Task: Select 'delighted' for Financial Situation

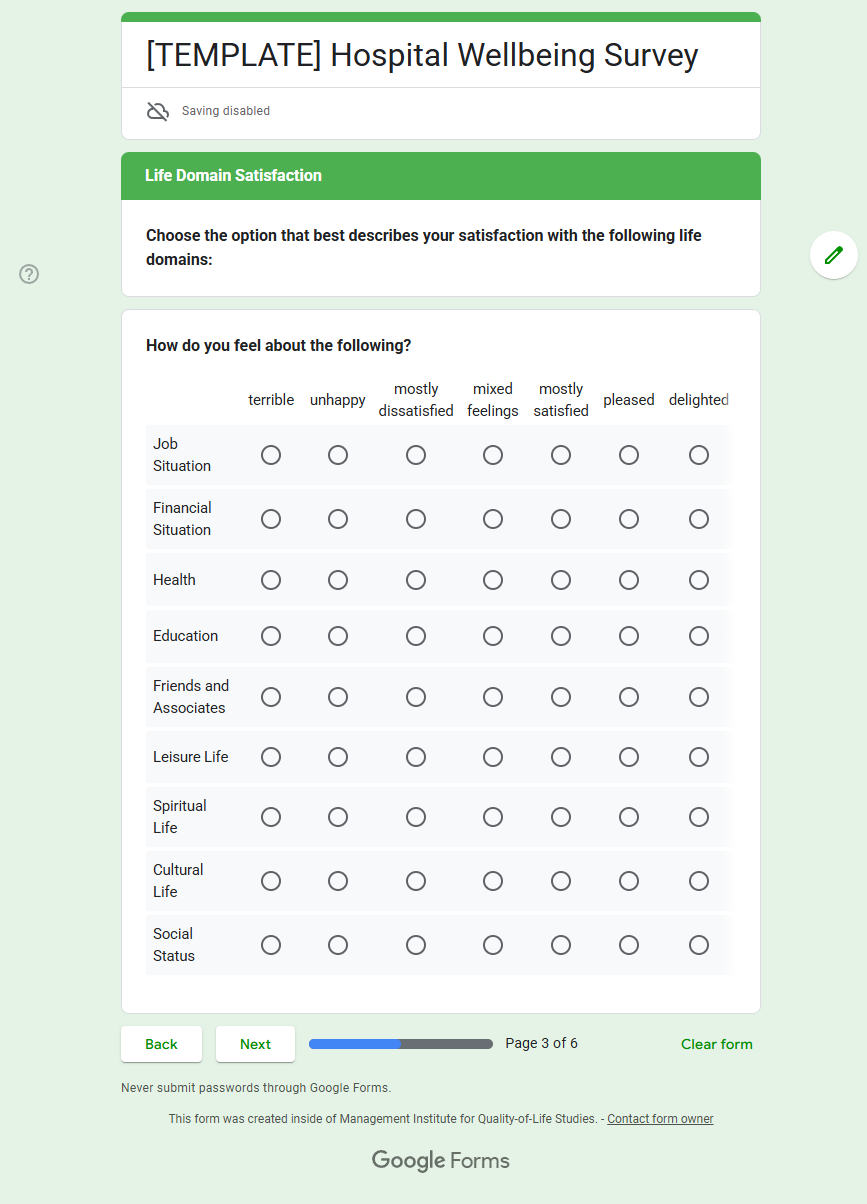Action: 699,519
